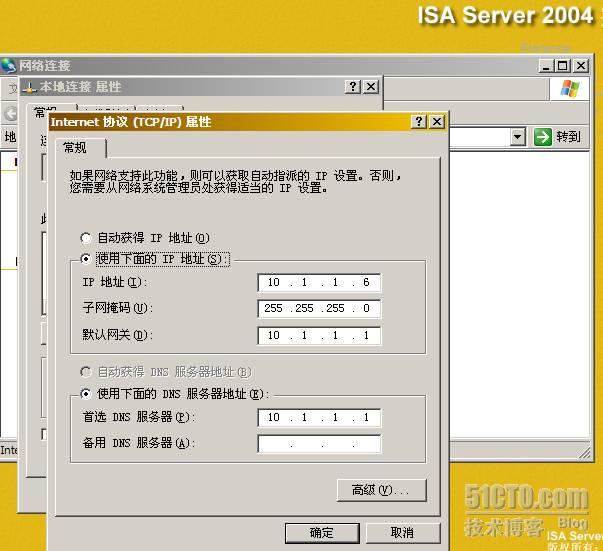Click the empty 备用 DNS 服务器 field
The image size is (603, 551).
click(x=319, y=444)
